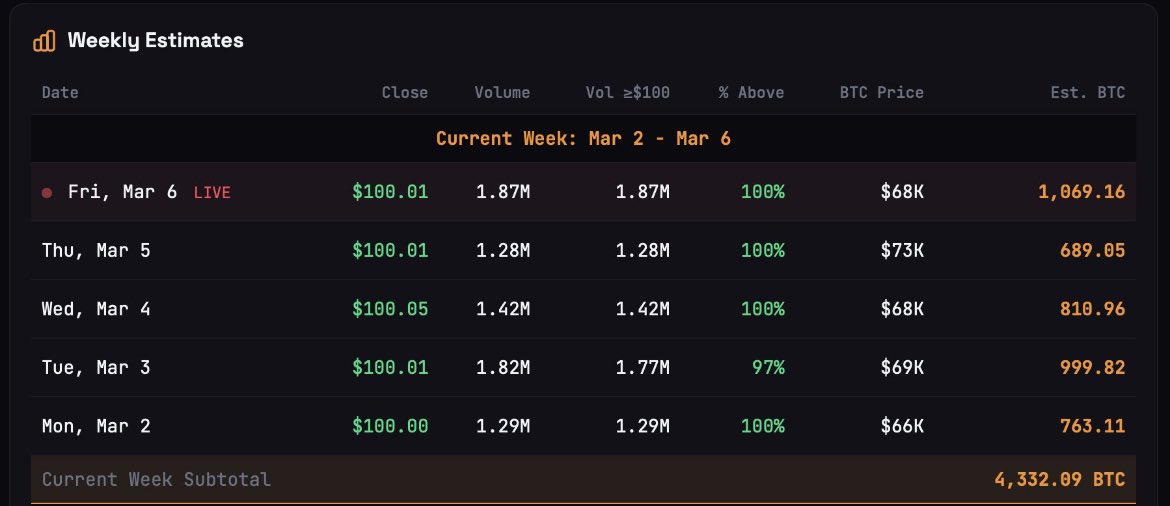Select the Current Week: Mar 2 - Mar 6 banner
The image size is (1170, 506).
(583, 139)
